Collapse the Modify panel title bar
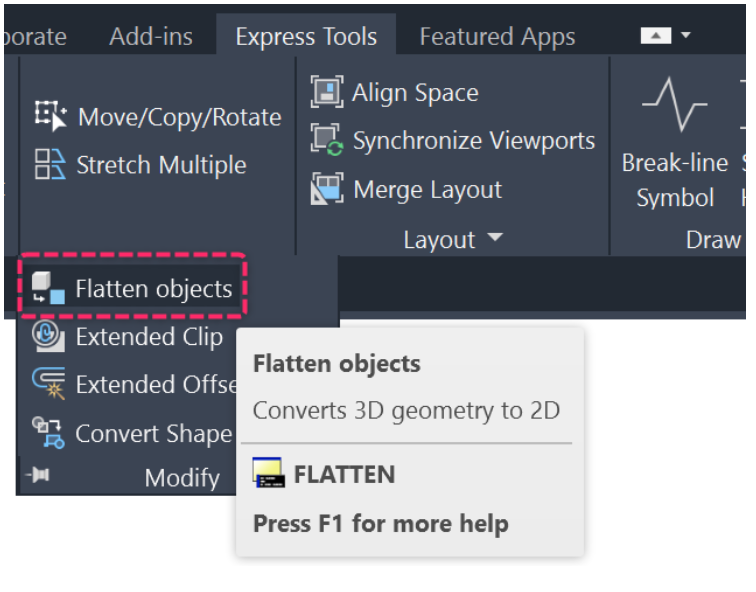Image resolution: width=756 pixels, height=592 pixels. [181, 477]
